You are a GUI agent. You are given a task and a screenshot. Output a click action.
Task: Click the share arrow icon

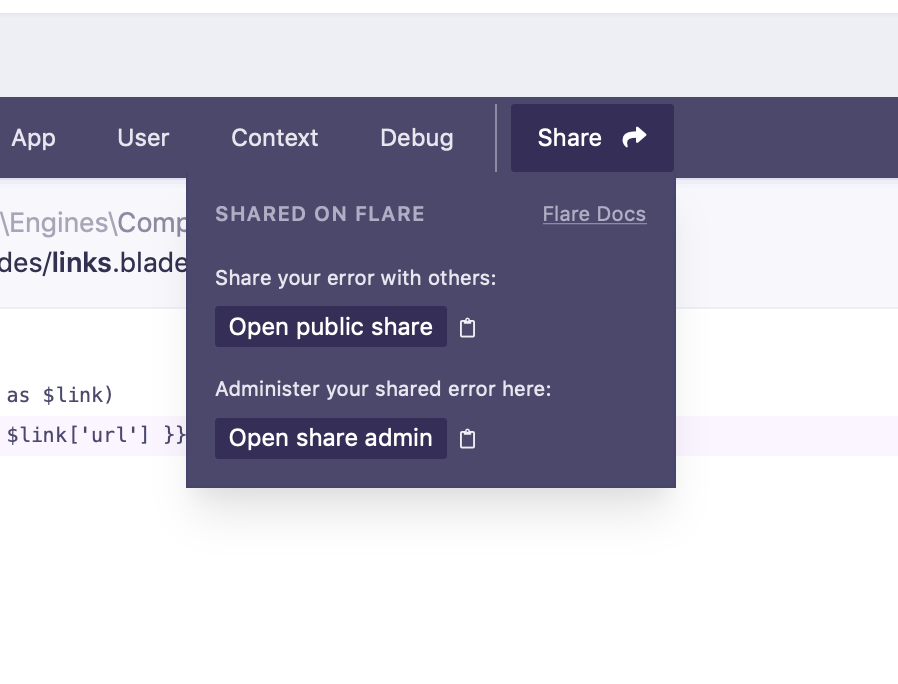[x=635, y=137]
